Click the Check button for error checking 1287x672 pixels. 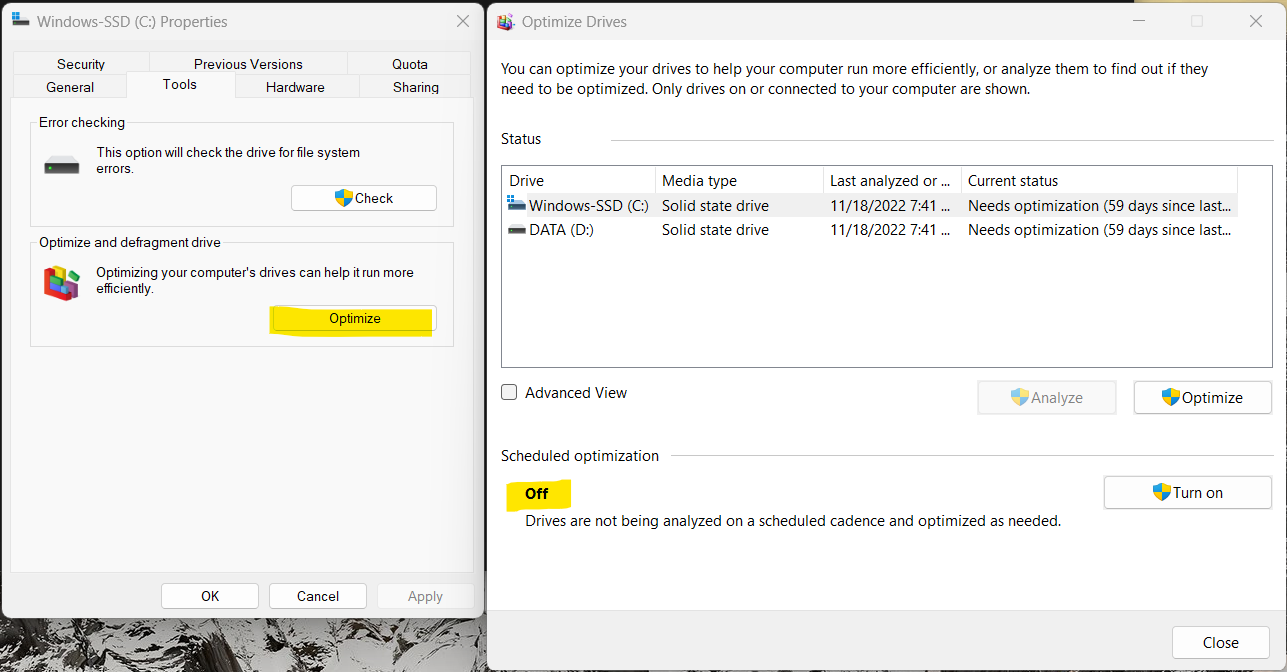tap(364, 198)
